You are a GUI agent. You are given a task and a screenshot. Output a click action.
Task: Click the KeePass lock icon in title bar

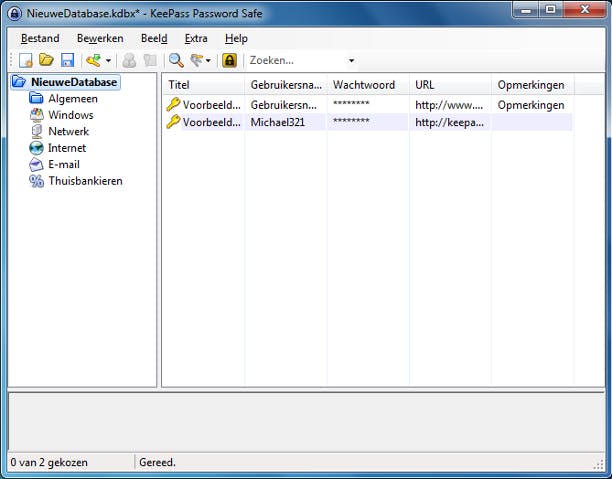(x=14, y=14)
